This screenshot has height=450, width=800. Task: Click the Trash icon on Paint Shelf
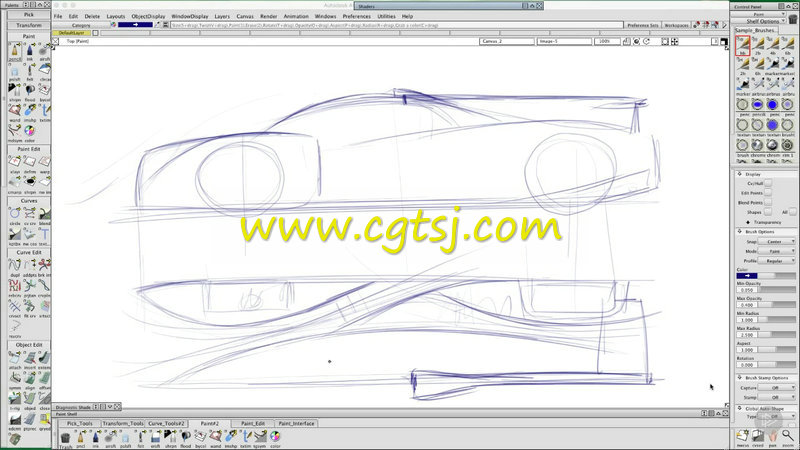[x=65, y=439]
